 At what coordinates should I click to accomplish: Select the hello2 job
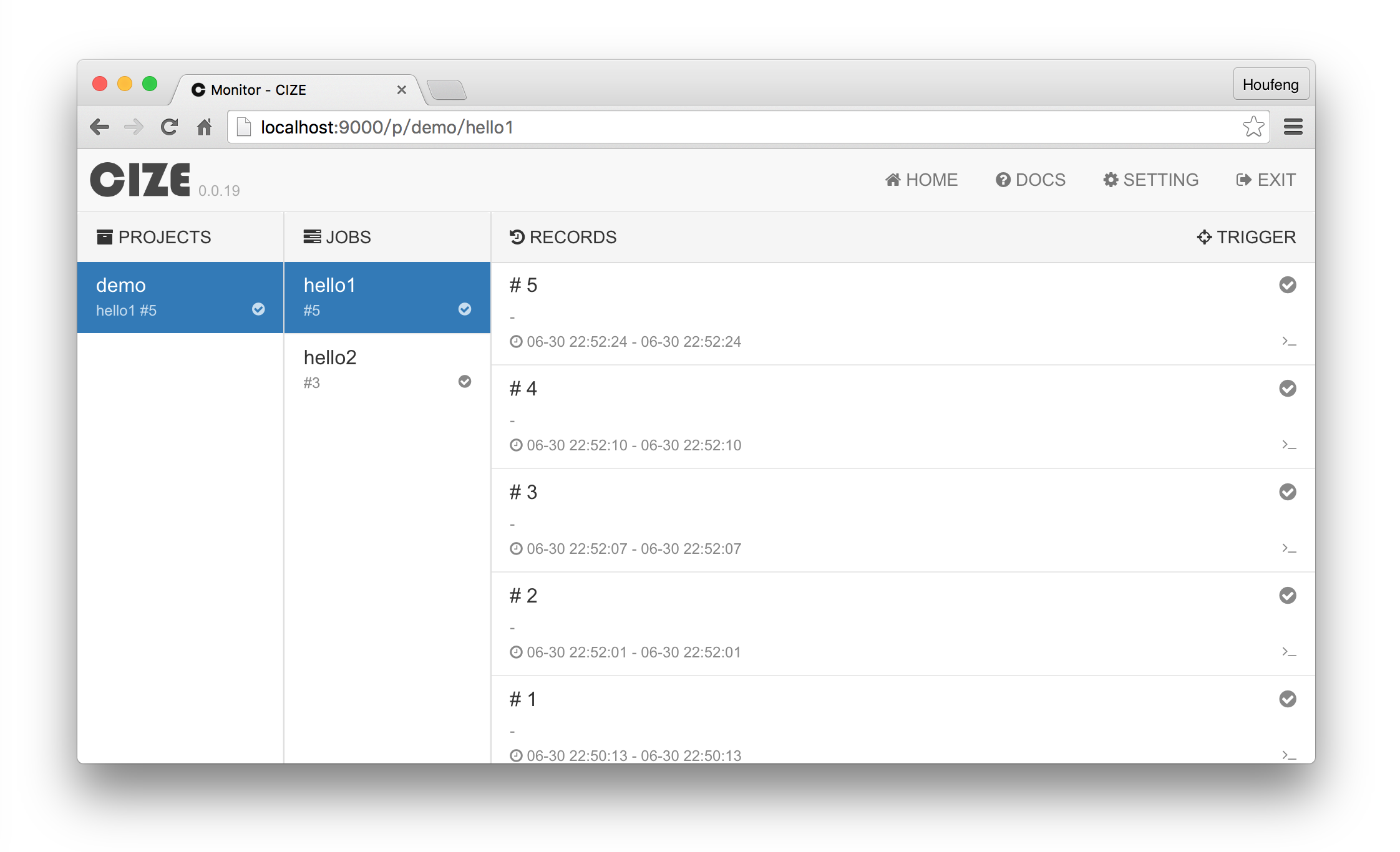pos(387,369)
